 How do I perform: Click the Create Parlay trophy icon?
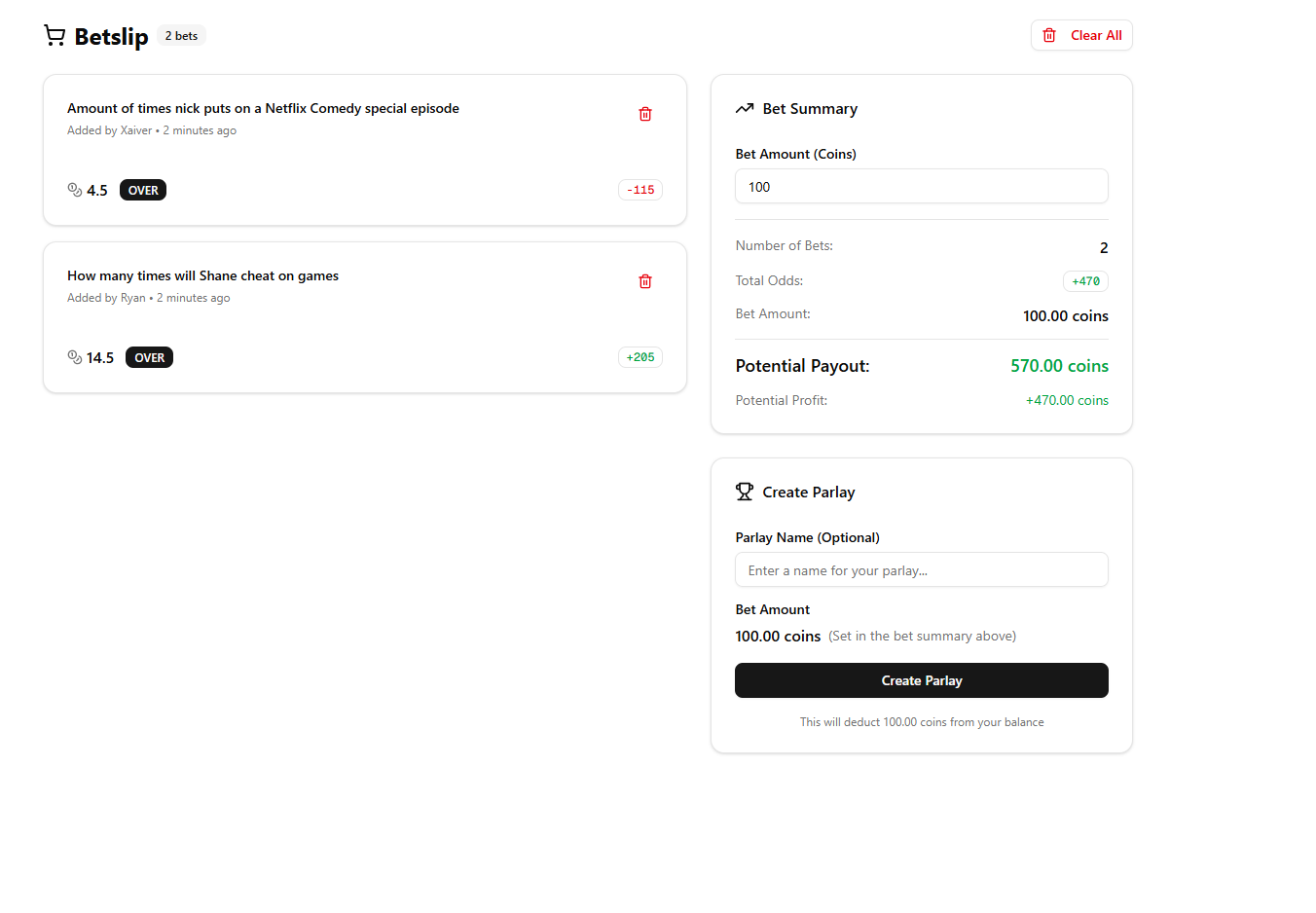745,492
